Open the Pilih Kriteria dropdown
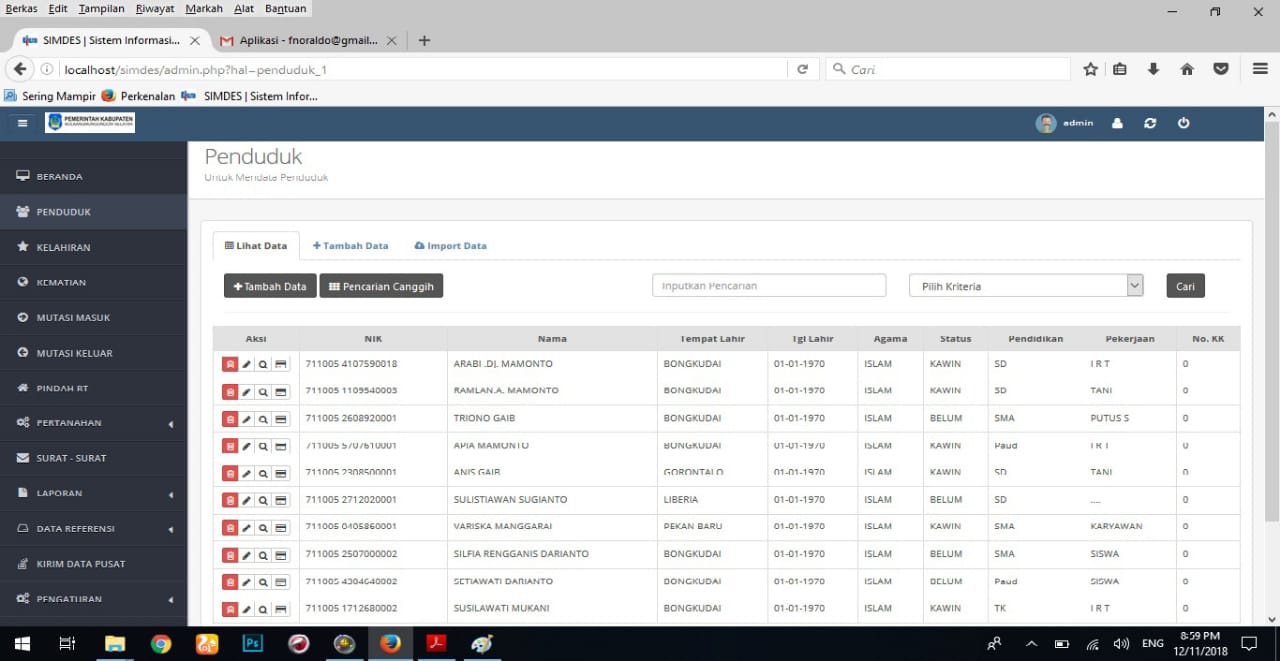This screenshot has width=1280, height=661. click(1026, 286)
